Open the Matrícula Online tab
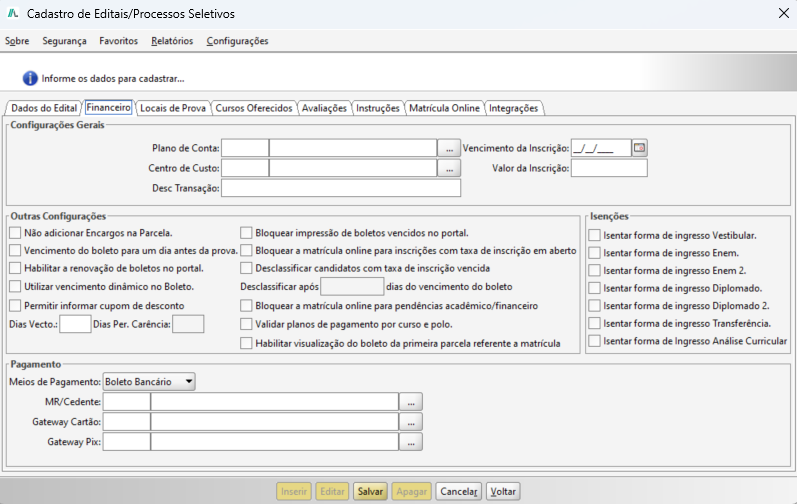This screenshot has height=504, width=797. coord(444,108)
